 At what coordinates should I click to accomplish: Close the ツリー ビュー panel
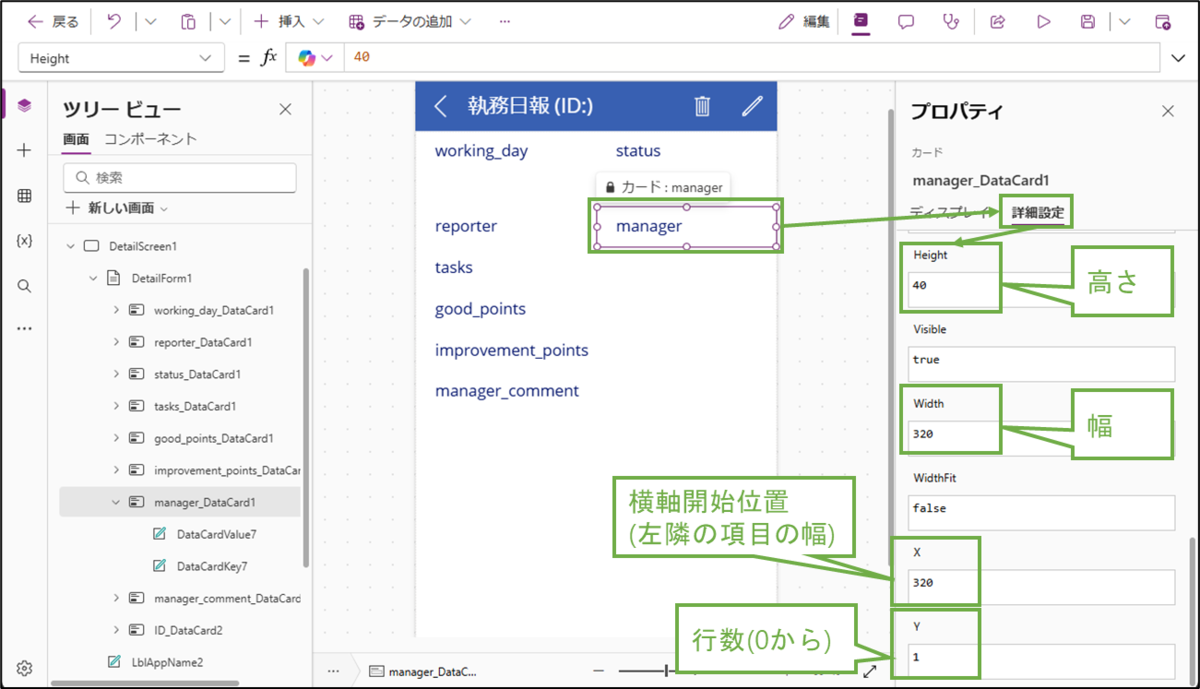285,110
